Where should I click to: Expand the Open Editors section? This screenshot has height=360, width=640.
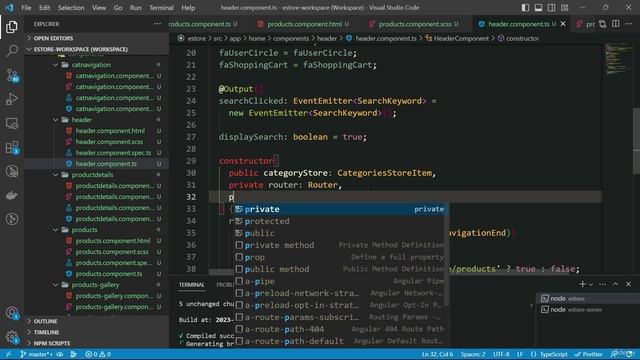53,38
